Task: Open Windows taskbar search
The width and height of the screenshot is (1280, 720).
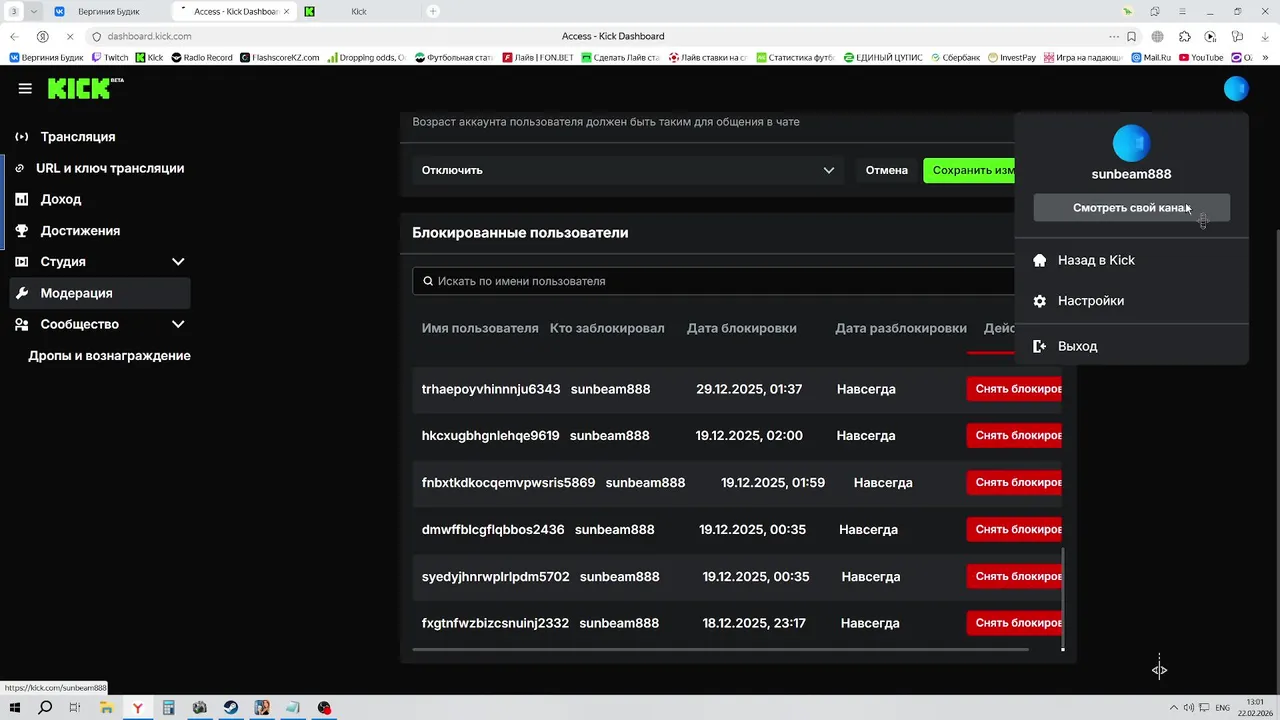Action: click(45, 708)
